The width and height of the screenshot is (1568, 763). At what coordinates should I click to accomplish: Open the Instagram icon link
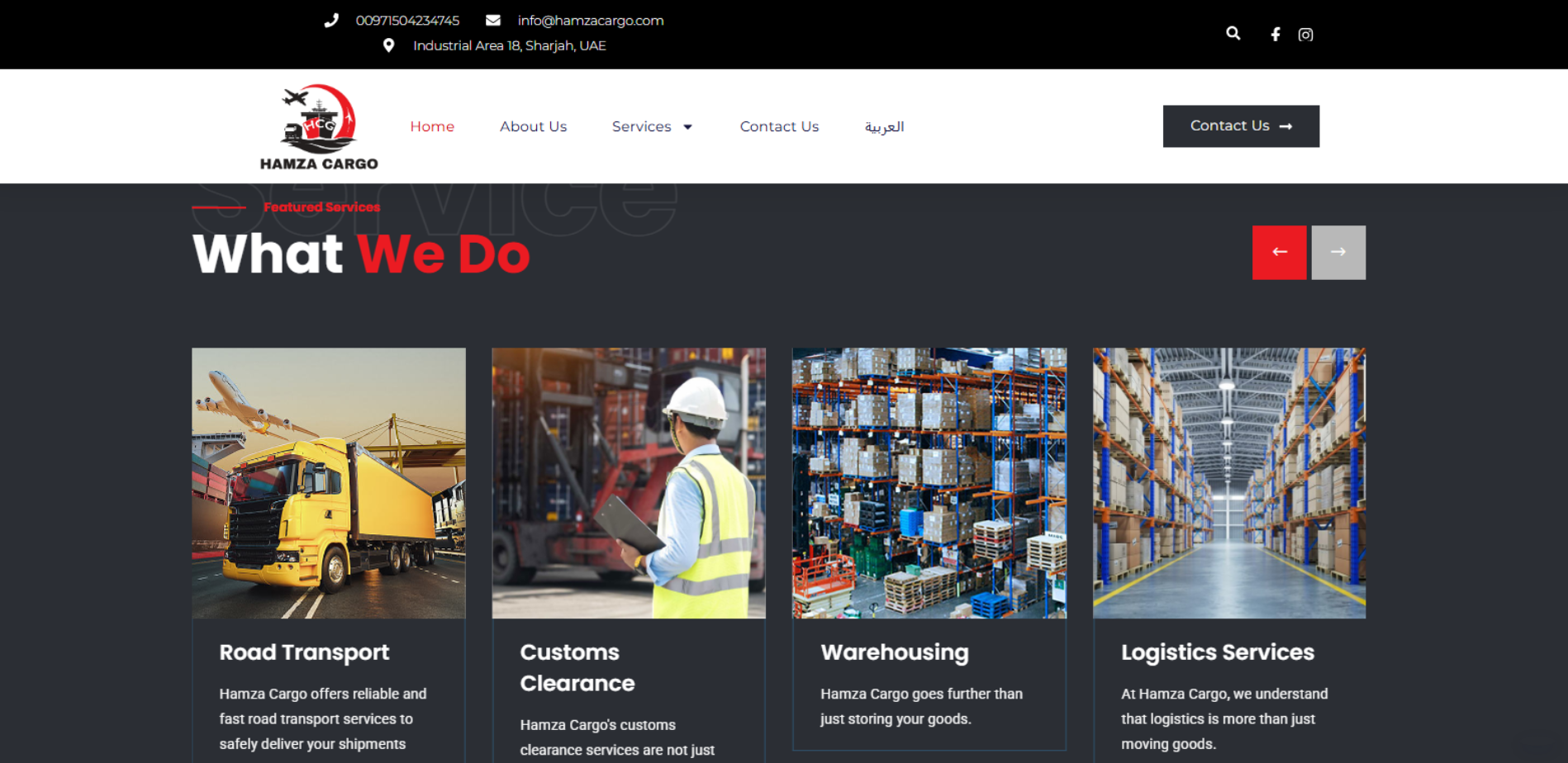(1305, 35)
